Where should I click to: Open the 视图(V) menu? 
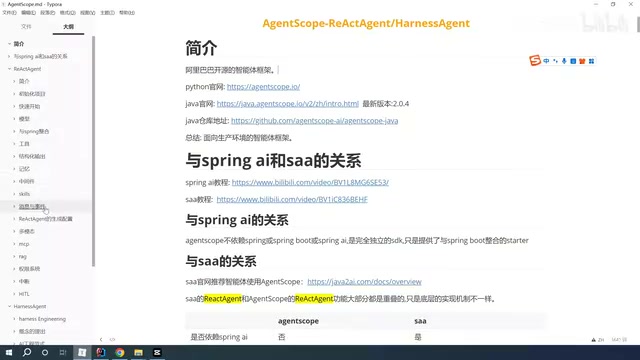(x=87, y=13)
